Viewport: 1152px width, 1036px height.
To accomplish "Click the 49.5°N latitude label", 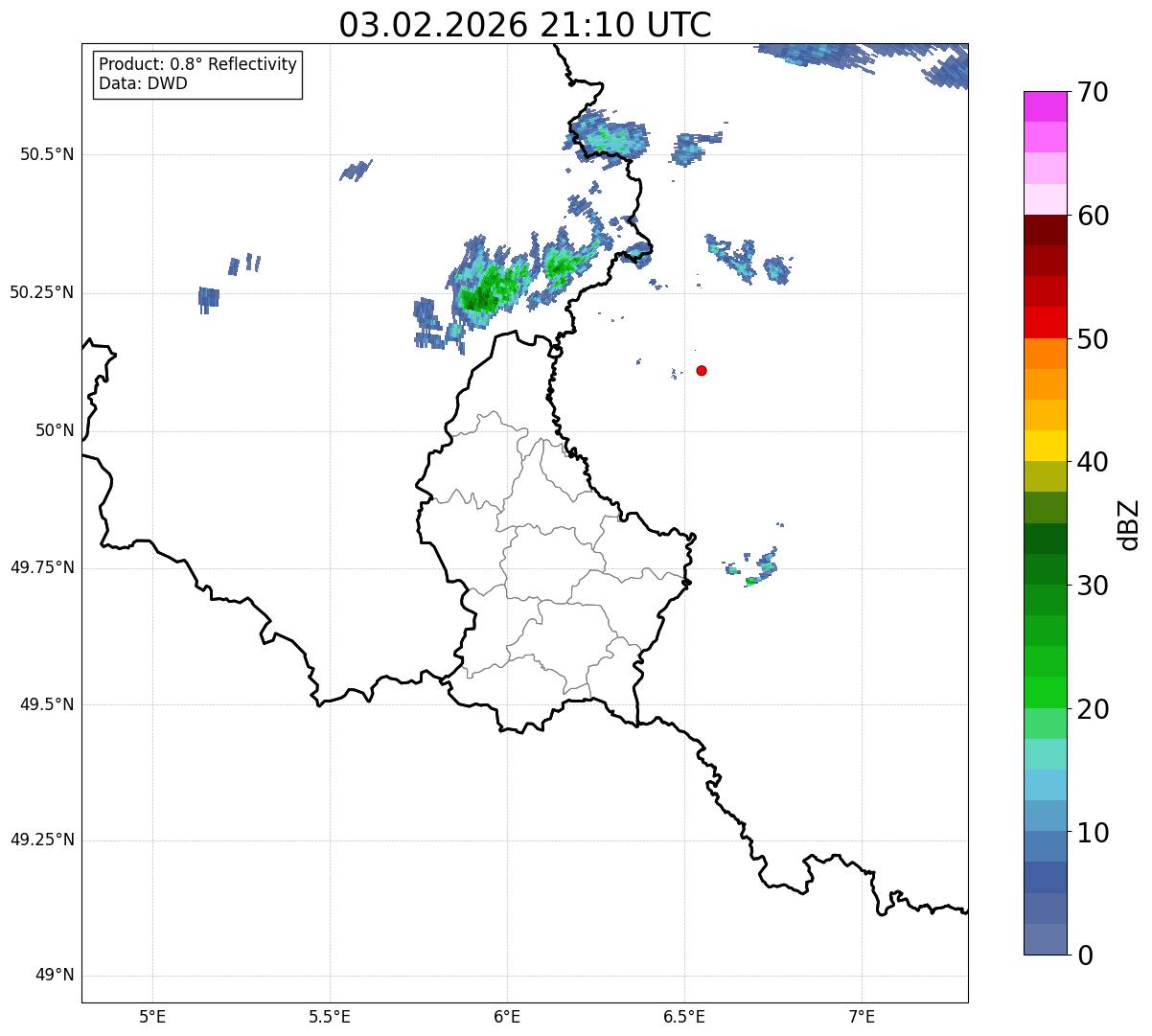I will click(x=47, y=704).
